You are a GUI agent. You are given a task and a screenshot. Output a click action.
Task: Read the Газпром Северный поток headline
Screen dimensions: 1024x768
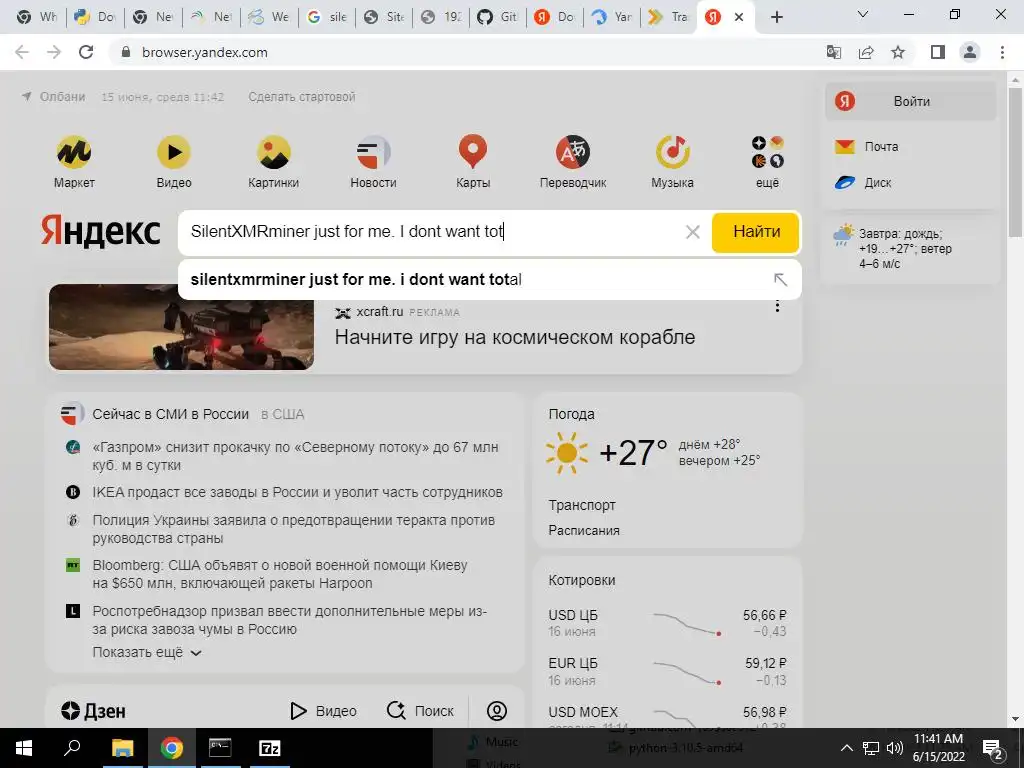click(x=295, y=456)
